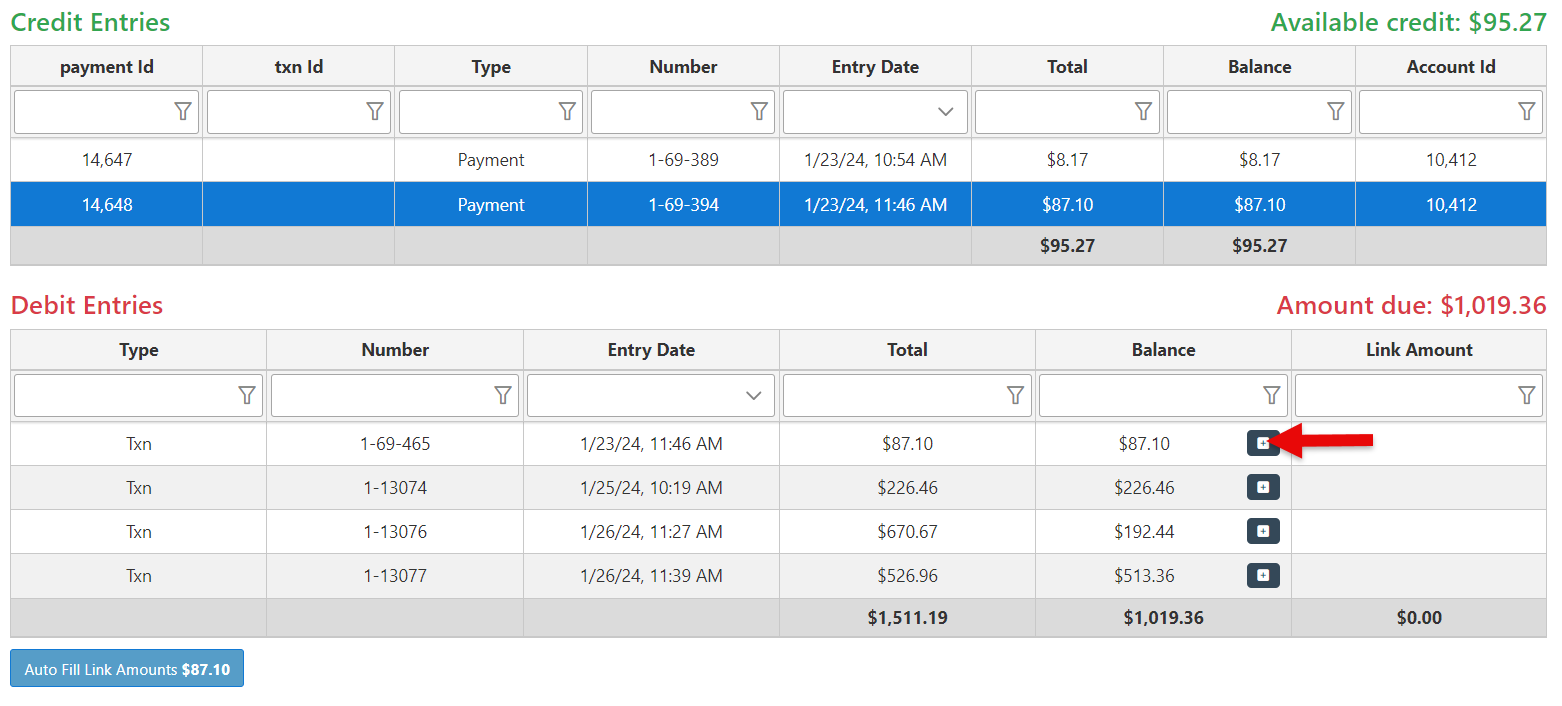Select debit row numbered 1-13077

(x=395, y=576)
